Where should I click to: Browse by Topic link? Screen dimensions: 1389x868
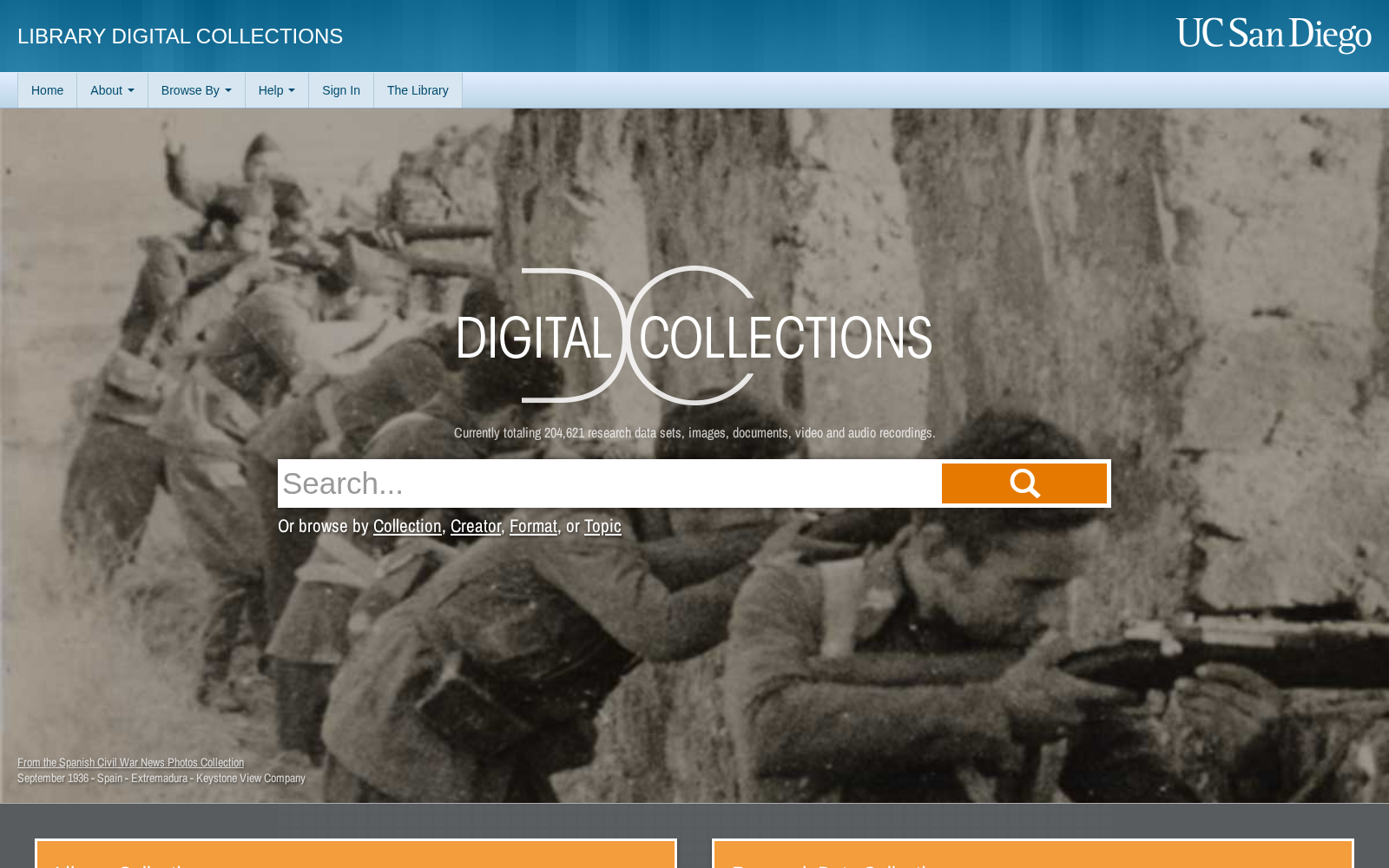pos(602,526)
